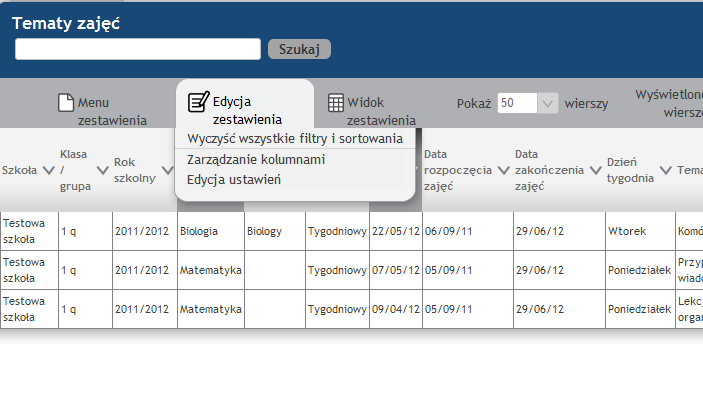This screenshot has width=703, height=394.
Task: Click the Klasa / grupa column header
Action: tap(75, 170)
